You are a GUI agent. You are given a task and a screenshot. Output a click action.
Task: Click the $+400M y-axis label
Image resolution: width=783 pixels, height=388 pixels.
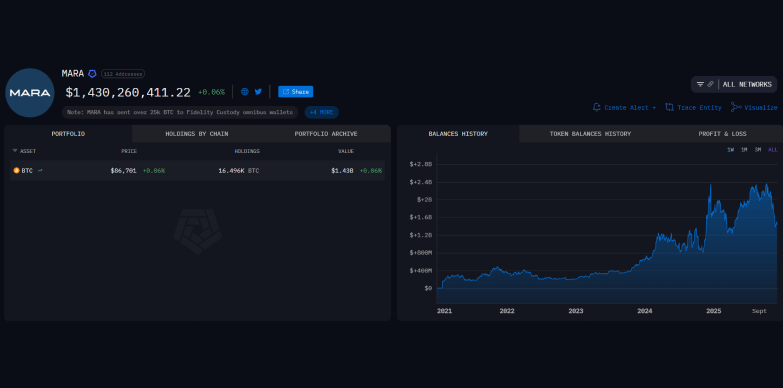point(420,271)
